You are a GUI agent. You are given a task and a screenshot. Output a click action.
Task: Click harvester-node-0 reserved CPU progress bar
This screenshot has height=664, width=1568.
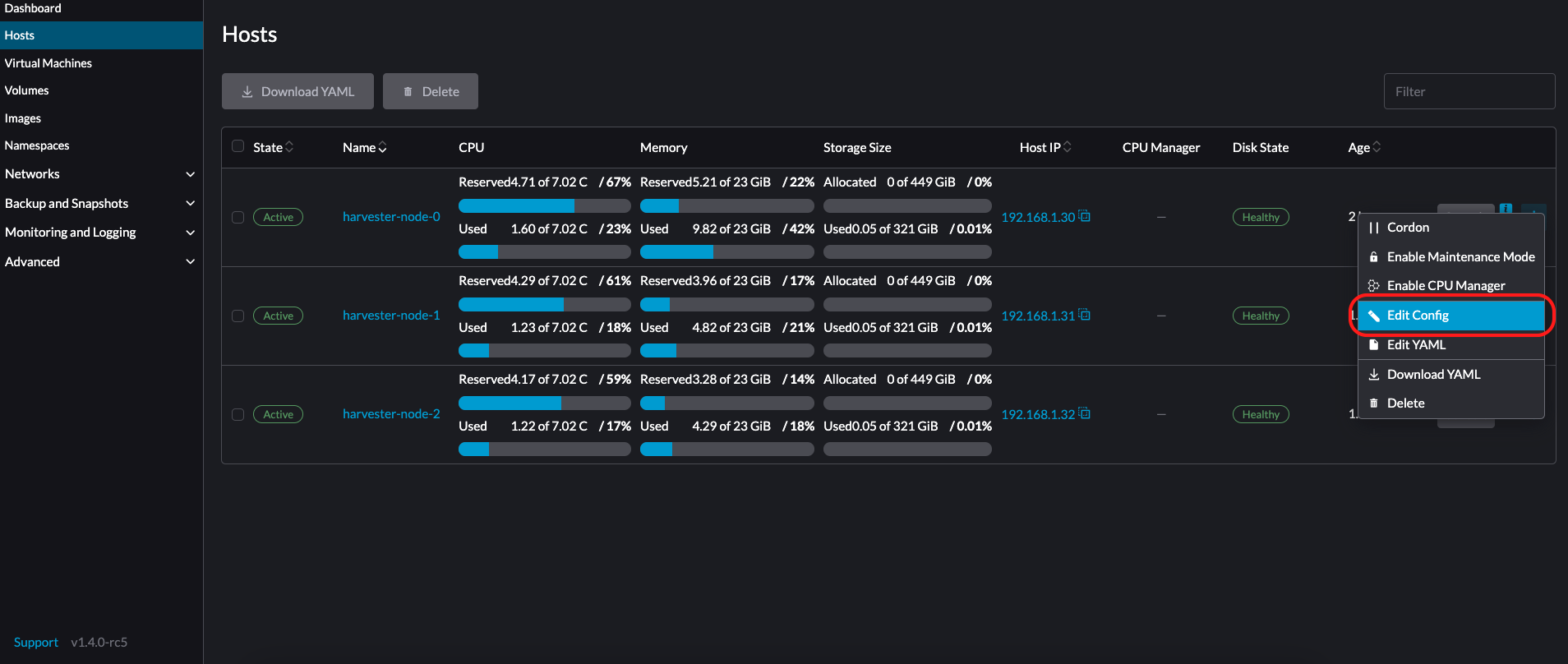point(544,205)
